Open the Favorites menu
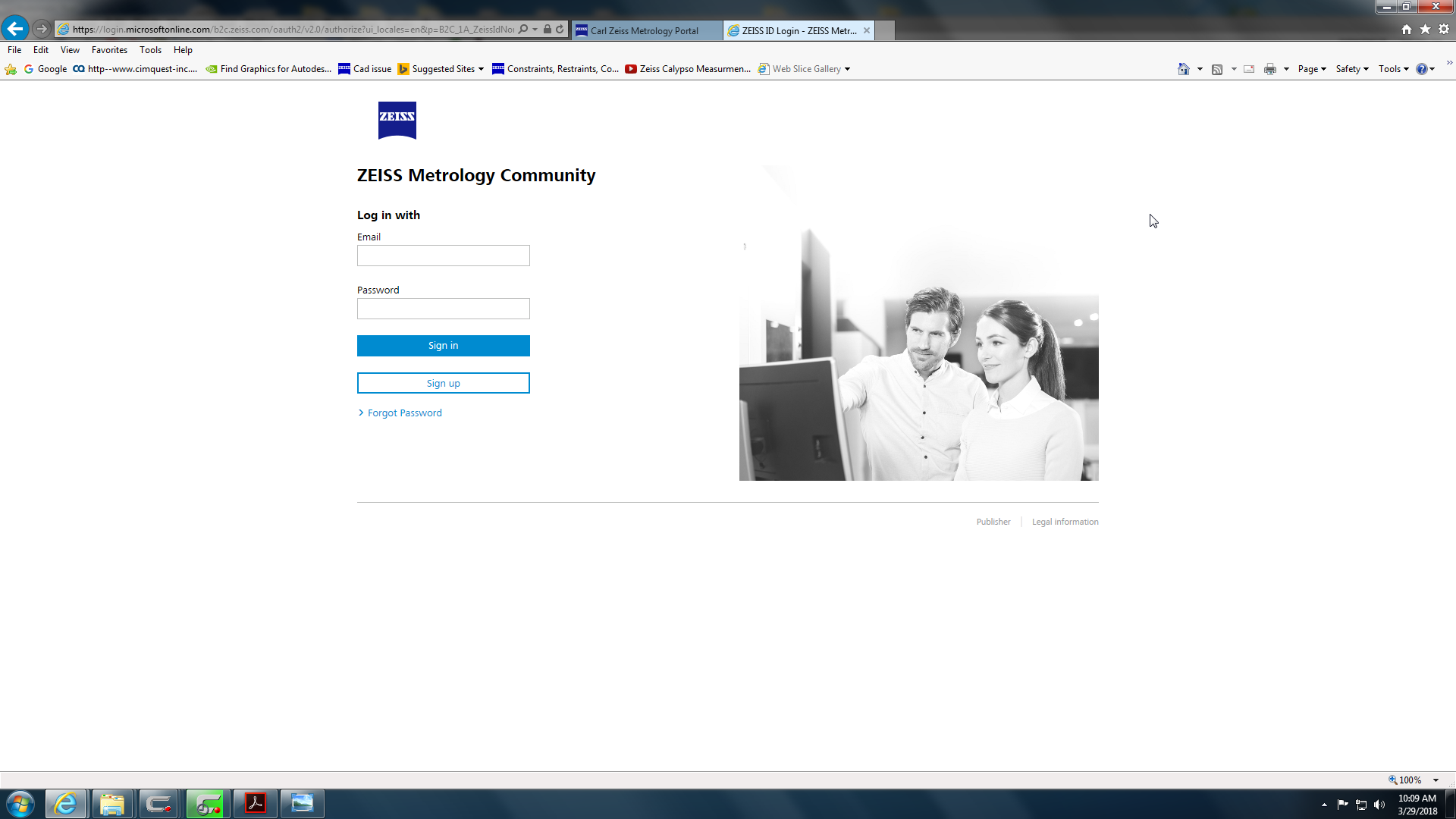This screenshot has width=1456, height=819. click(x=109, y=50)
